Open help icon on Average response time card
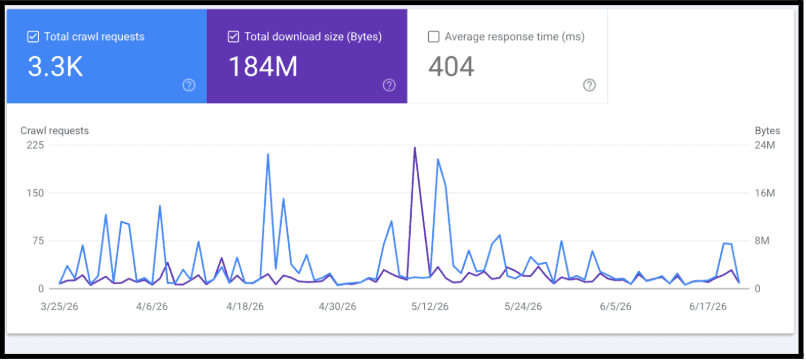 click(589, 85)
